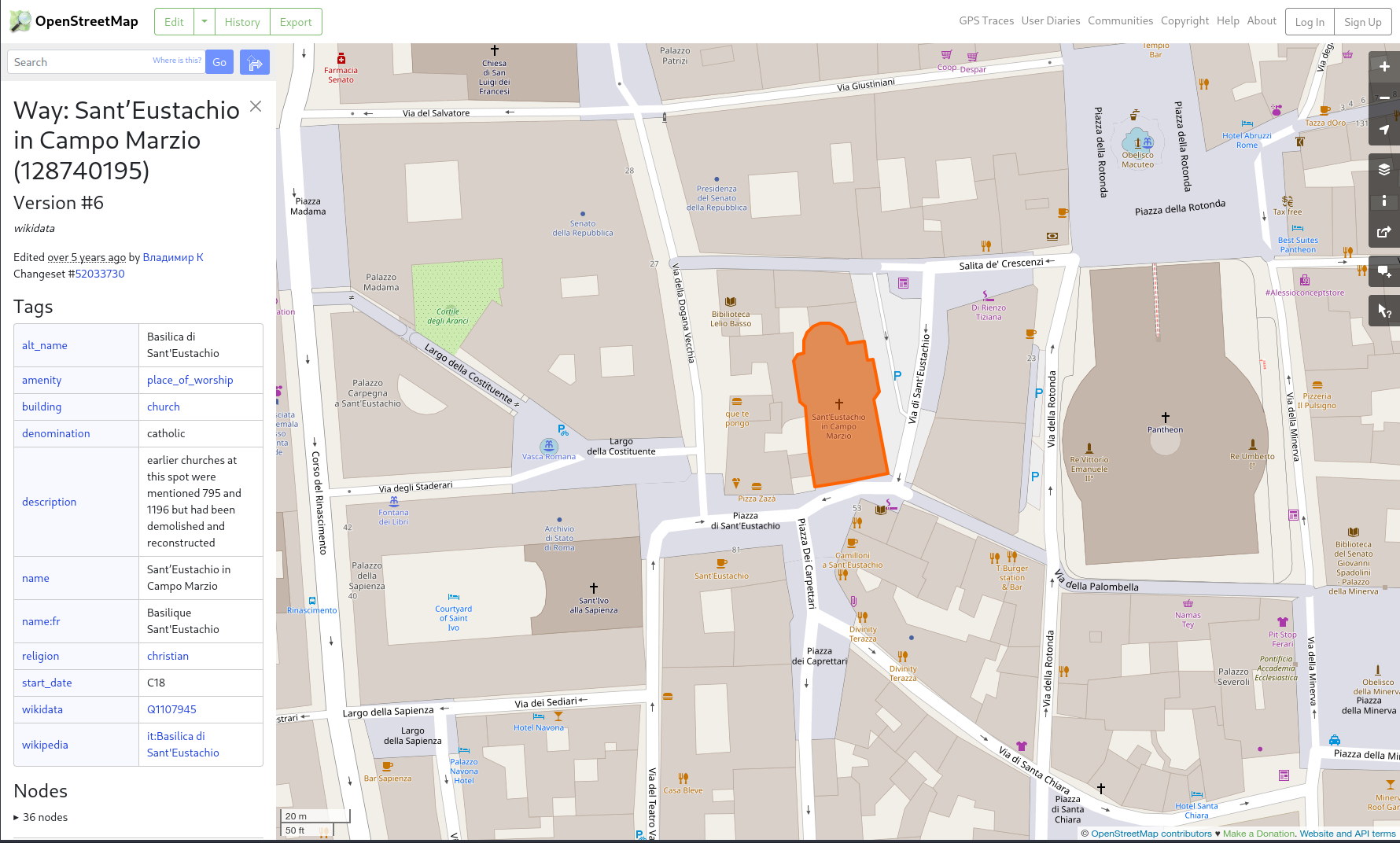Click the Sign Up button
This screenshot has width=1400, height=843.
coord(1363,22)
